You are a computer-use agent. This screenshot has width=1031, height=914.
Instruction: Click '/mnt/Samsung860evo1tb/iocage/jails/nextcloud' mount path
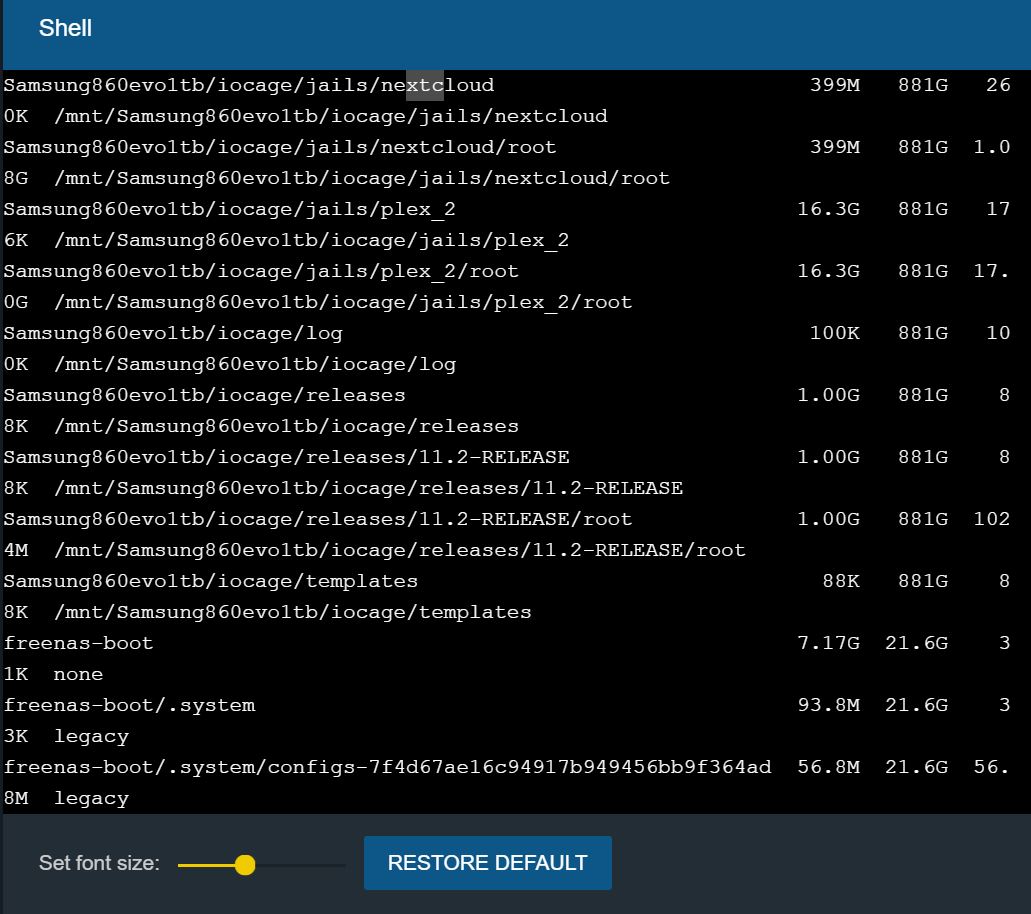tap(331, 116)
